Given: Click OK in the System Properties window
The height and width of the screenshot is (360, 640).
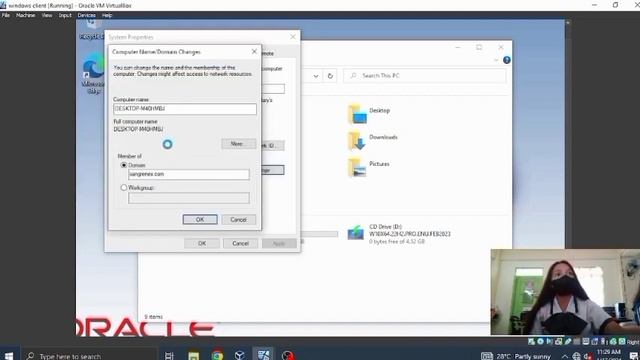Looking at the screenshot, I should [x=202, y=243].
